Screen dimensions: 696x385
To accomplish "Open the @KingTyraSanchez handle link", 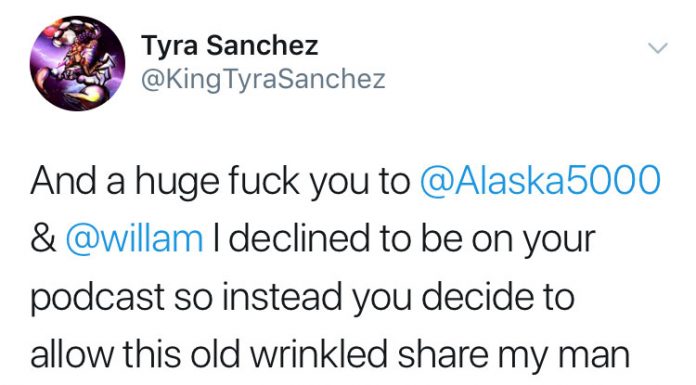I will [x=263, y=80].
